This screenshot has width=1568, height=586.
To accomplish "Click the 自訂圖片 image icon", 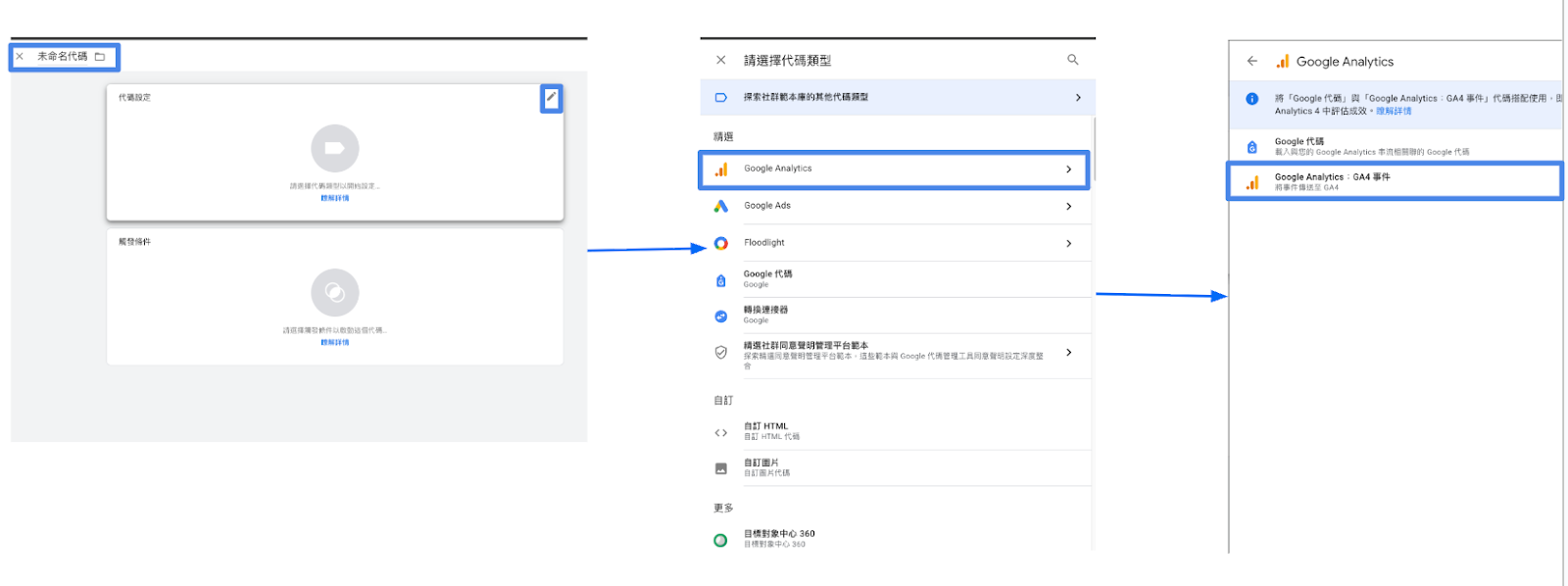I will coord(721,468).
